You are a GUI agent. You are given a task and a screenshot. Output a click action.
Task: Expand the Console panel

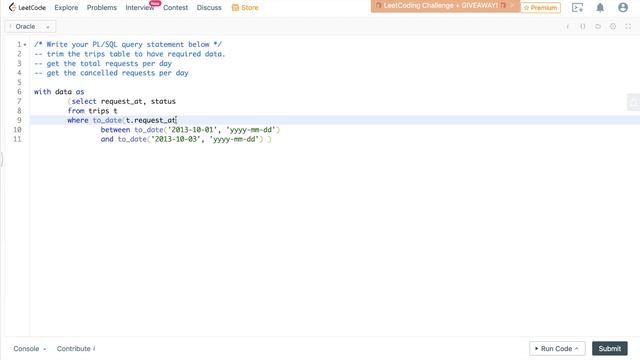pyautogui.click(x=29, y=349)
